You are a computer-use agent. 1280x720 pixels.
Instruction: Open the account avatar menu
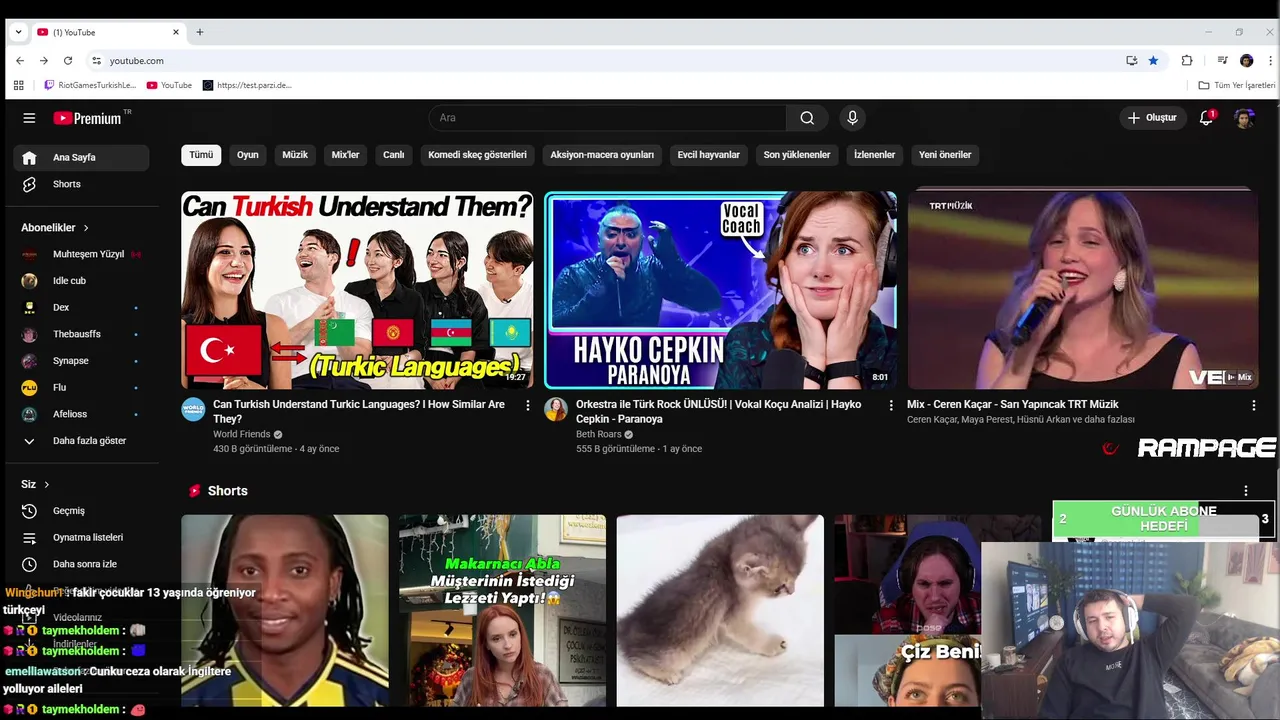click(x=1244, y=118)
